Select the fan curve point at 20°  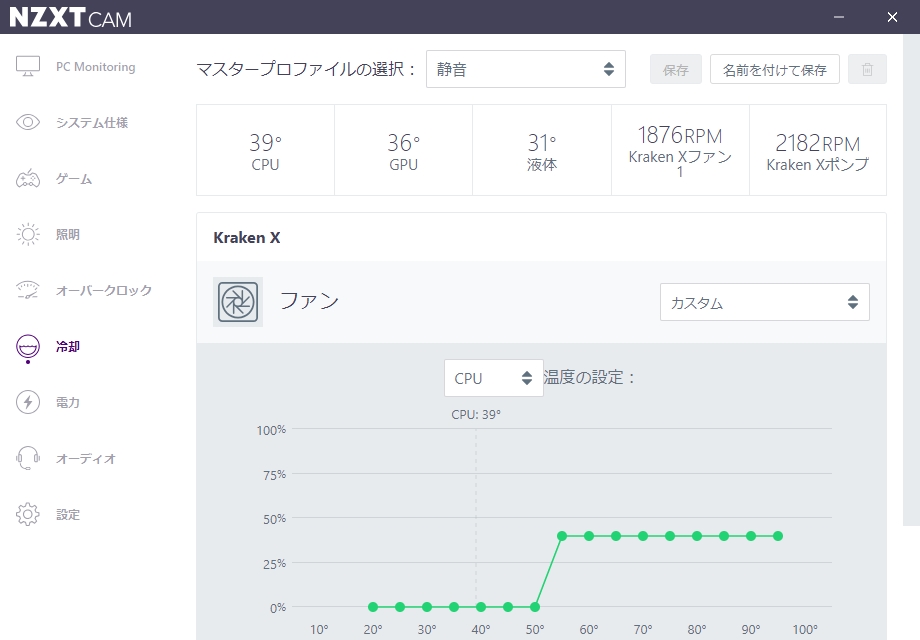373,607
